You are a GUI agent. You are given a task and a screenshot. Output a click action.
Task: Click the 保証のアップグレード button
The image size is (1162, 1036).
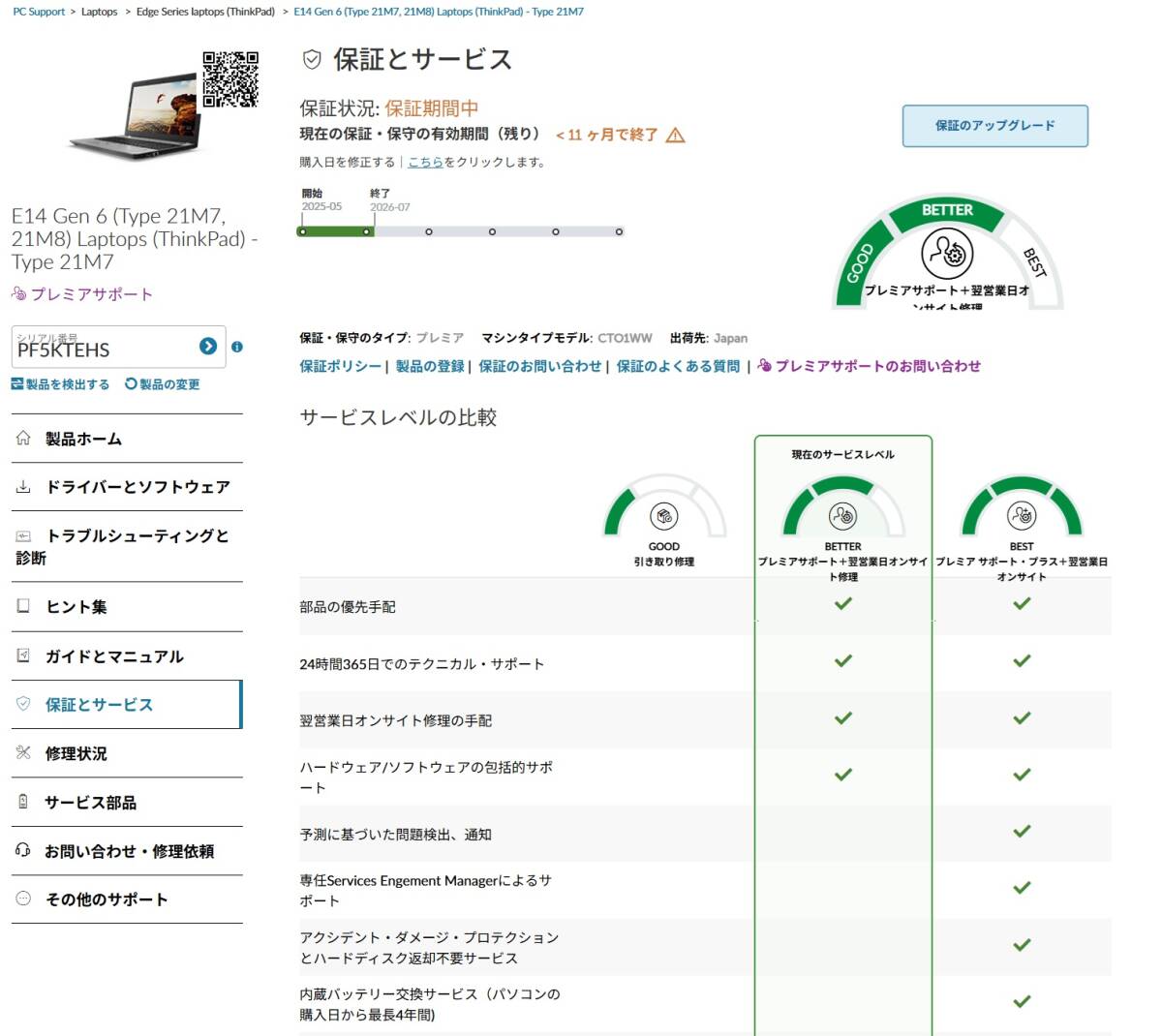(x=995, y=126)
